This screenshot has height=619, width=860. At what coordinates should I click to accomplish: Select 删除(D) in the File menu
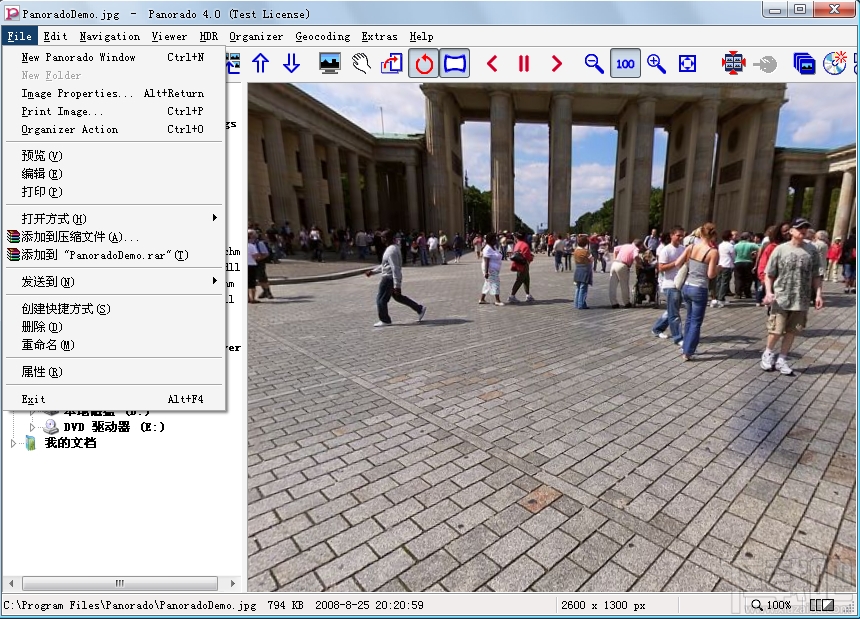pos(113,327)
